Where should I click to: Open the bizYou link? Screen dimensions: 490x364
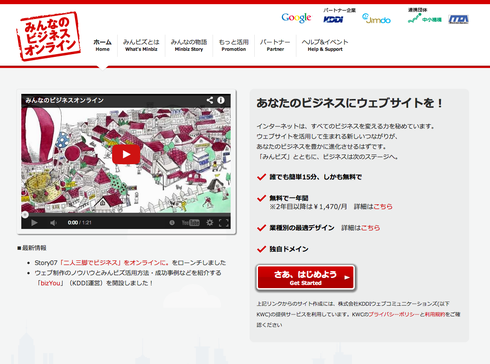click(50, 283)
